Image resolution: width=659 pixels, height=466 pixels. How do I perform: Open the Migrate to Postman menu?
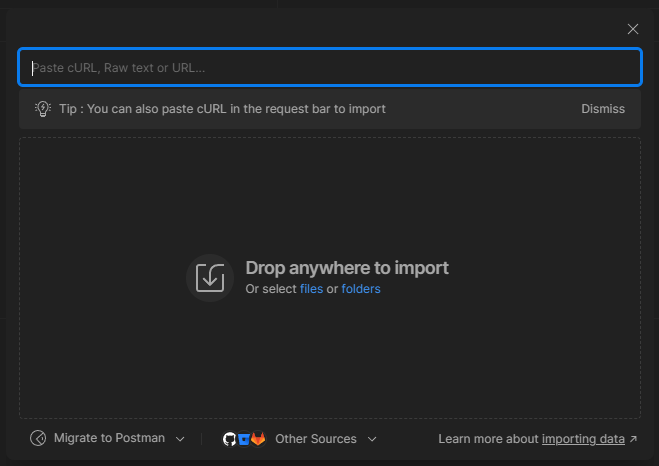[x=107, y=438]
